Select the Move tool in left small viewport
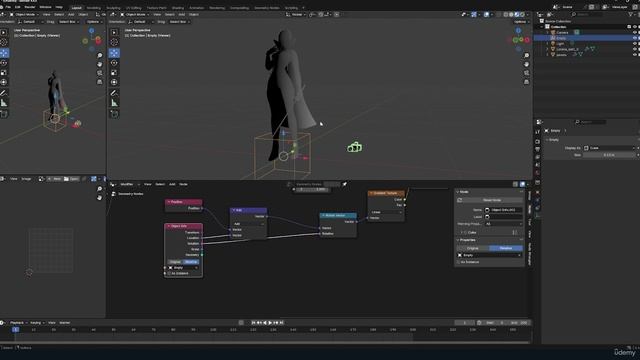The image size is (640, 360). [x=4, y=53]
